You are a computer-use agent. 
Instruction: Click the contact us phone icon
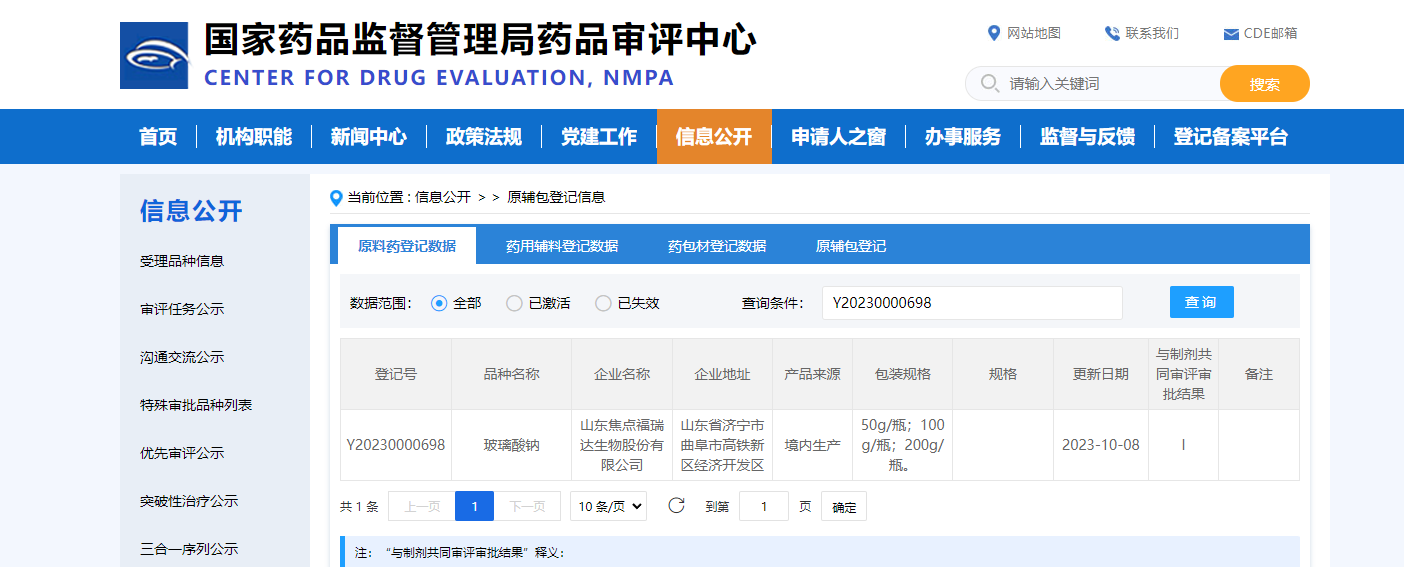[1112, 33]
